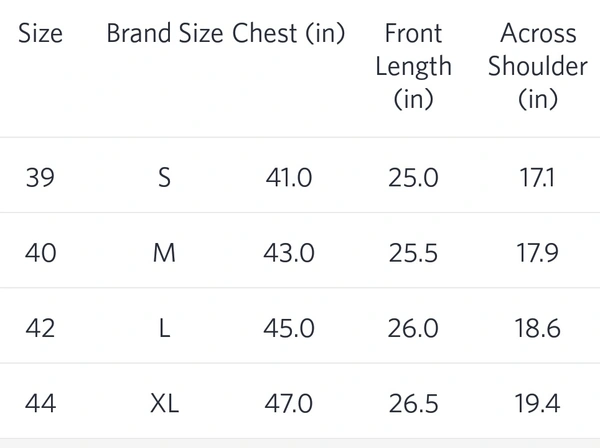
Task: Select size 42 in the table
Action: (40, 328)
